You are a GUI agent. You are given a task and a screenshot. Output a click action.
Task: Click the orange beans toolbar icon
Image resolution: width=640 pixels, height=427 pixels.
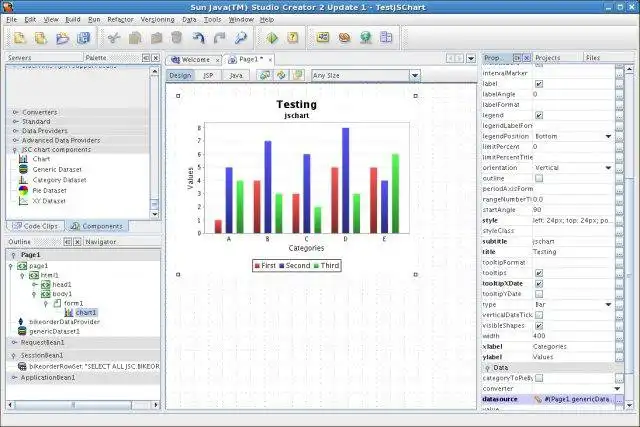click(344, 38)
